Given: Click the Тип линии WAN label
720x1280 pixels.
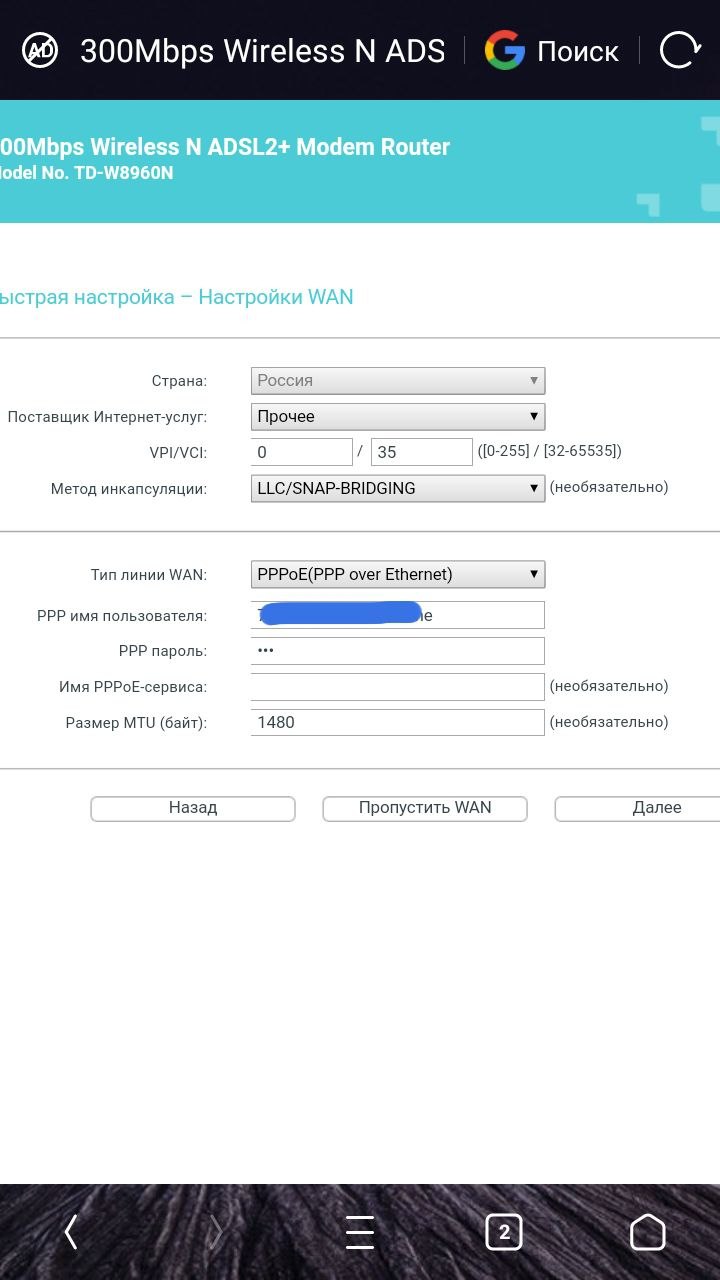Looking at the screenshot, I should tap(149, 575).
